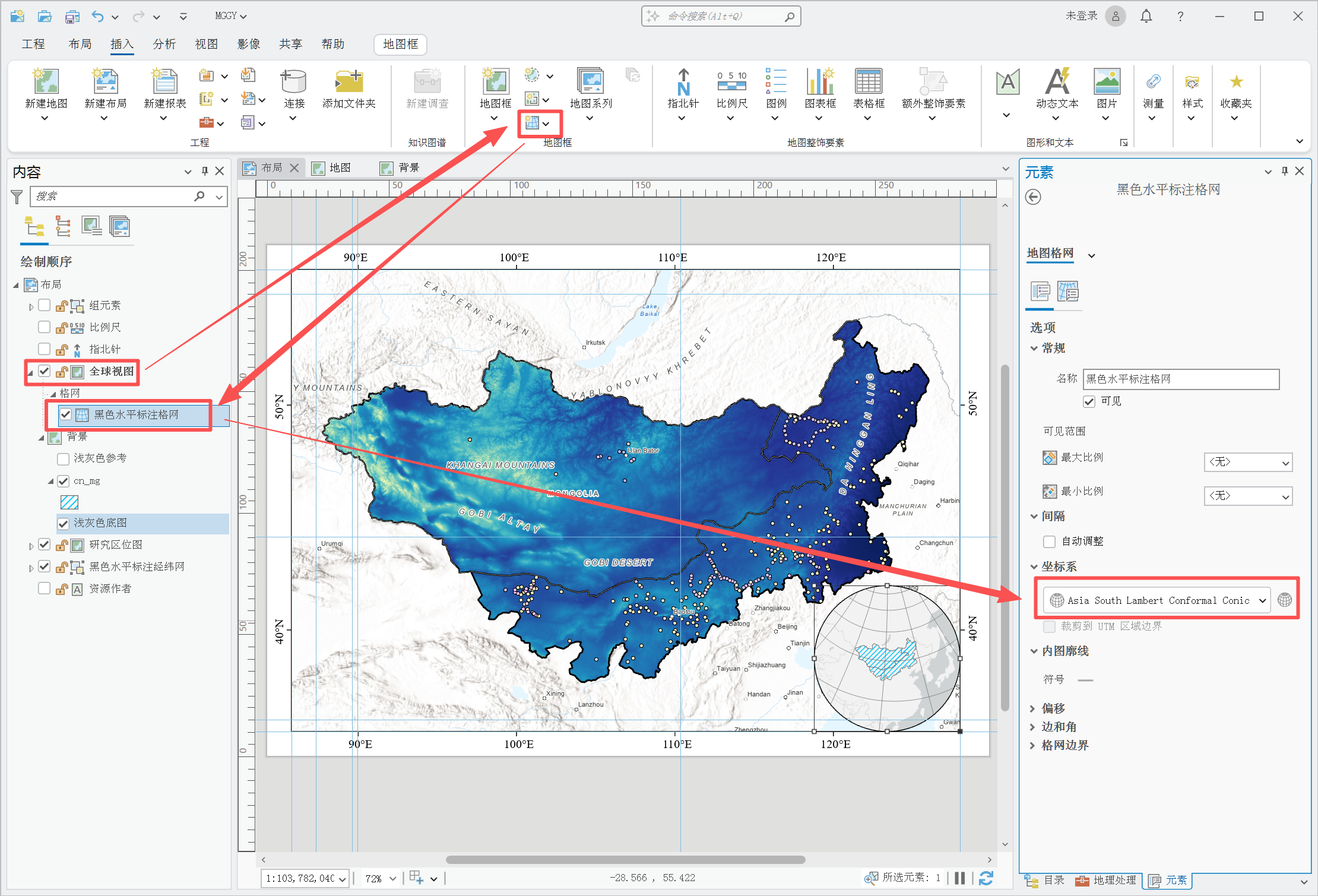Viewport: 1318px width, 896px height.
Task: Click the back arrow in Elements pane
Action: click(x=1033, y=197)
